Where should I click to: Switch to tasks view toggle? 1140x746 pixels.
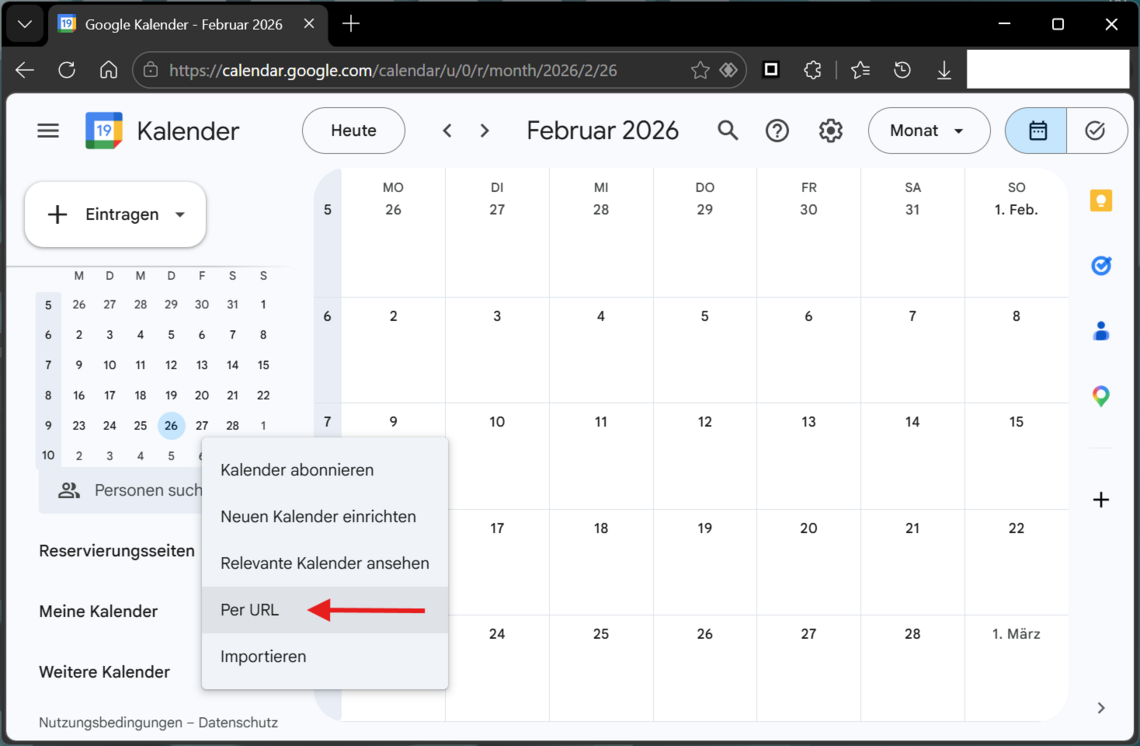coord(1095,131)
